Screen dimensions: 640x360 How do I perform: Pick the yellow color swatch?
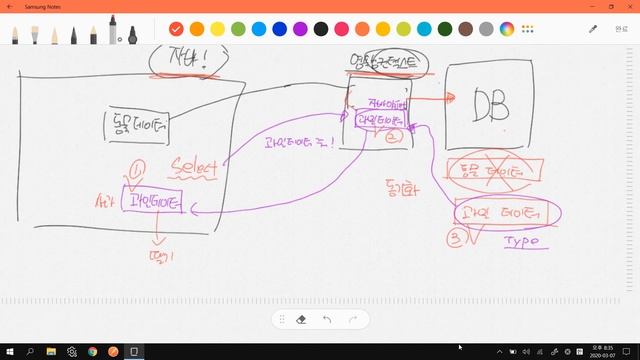(x=218, y=29)
